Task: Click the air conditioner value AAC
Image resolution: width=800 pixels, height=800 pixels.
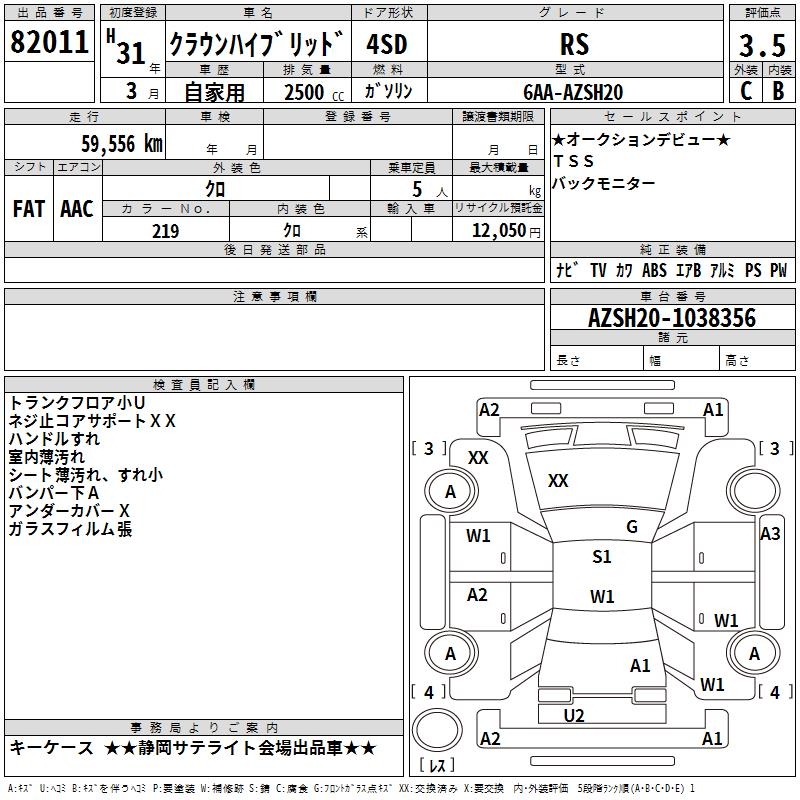Action: (x=77, y=209)
